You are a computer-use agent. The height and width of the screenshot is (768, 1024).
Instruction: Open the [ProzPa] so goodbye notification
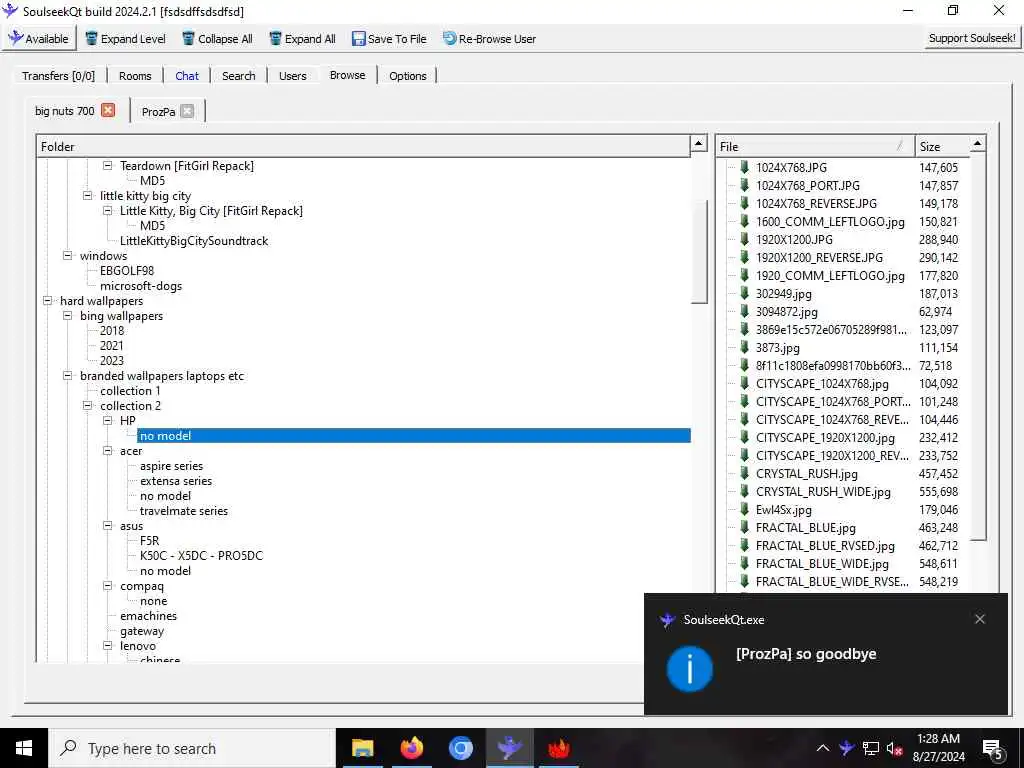[x=825, y=654]
